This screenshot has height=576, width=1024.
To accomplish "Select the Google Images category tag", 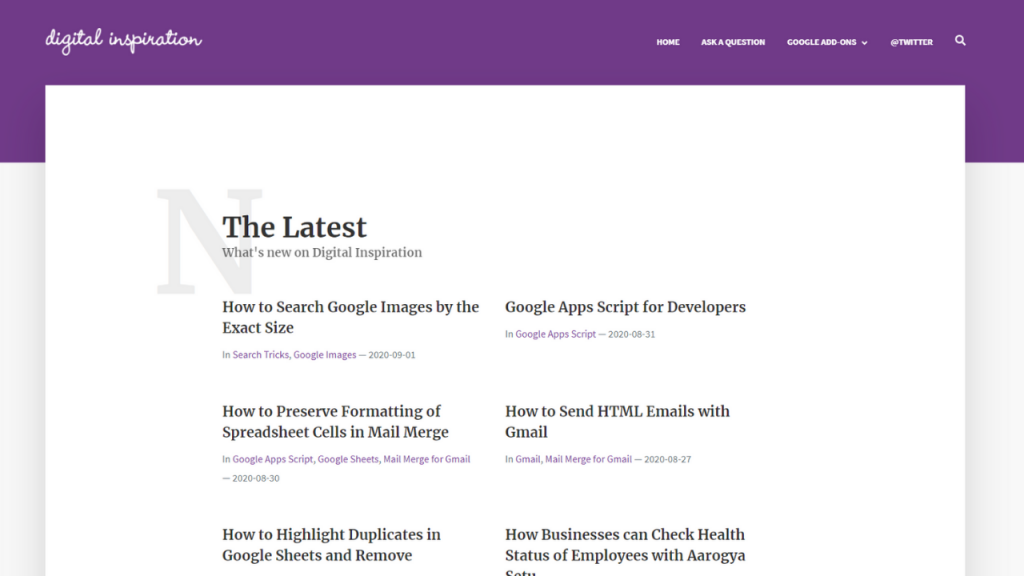I will [325, 355].
